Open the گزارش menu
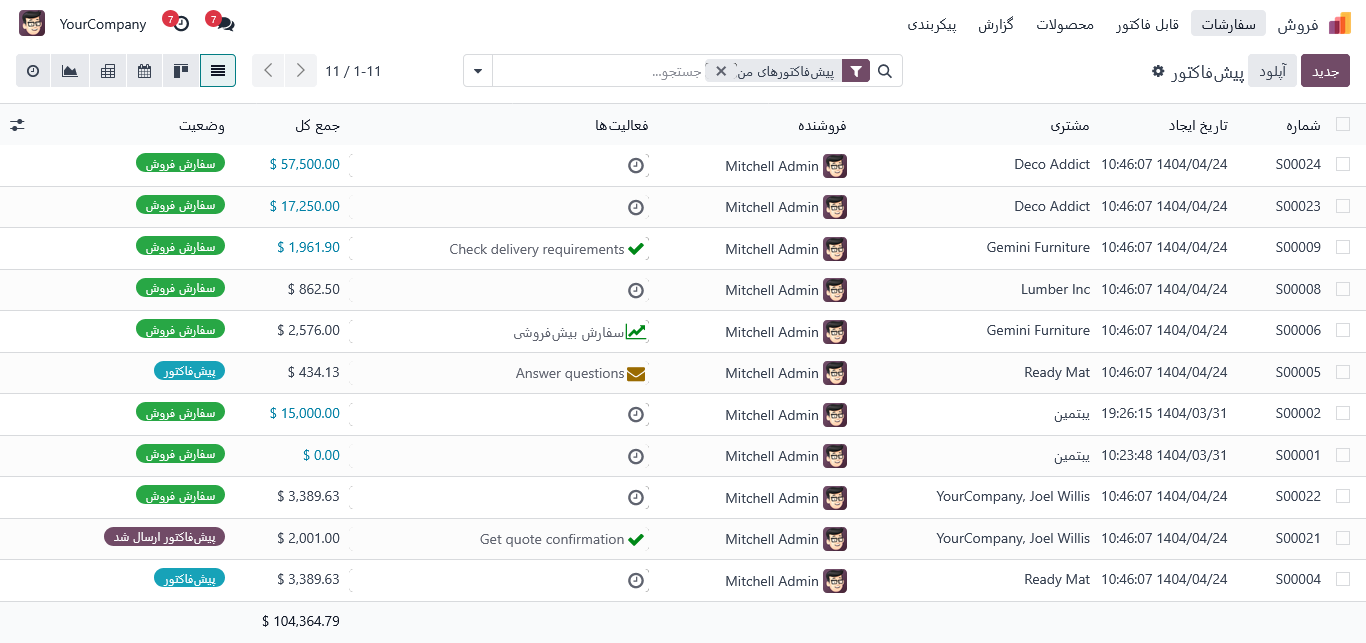 (x=995, y=24)
